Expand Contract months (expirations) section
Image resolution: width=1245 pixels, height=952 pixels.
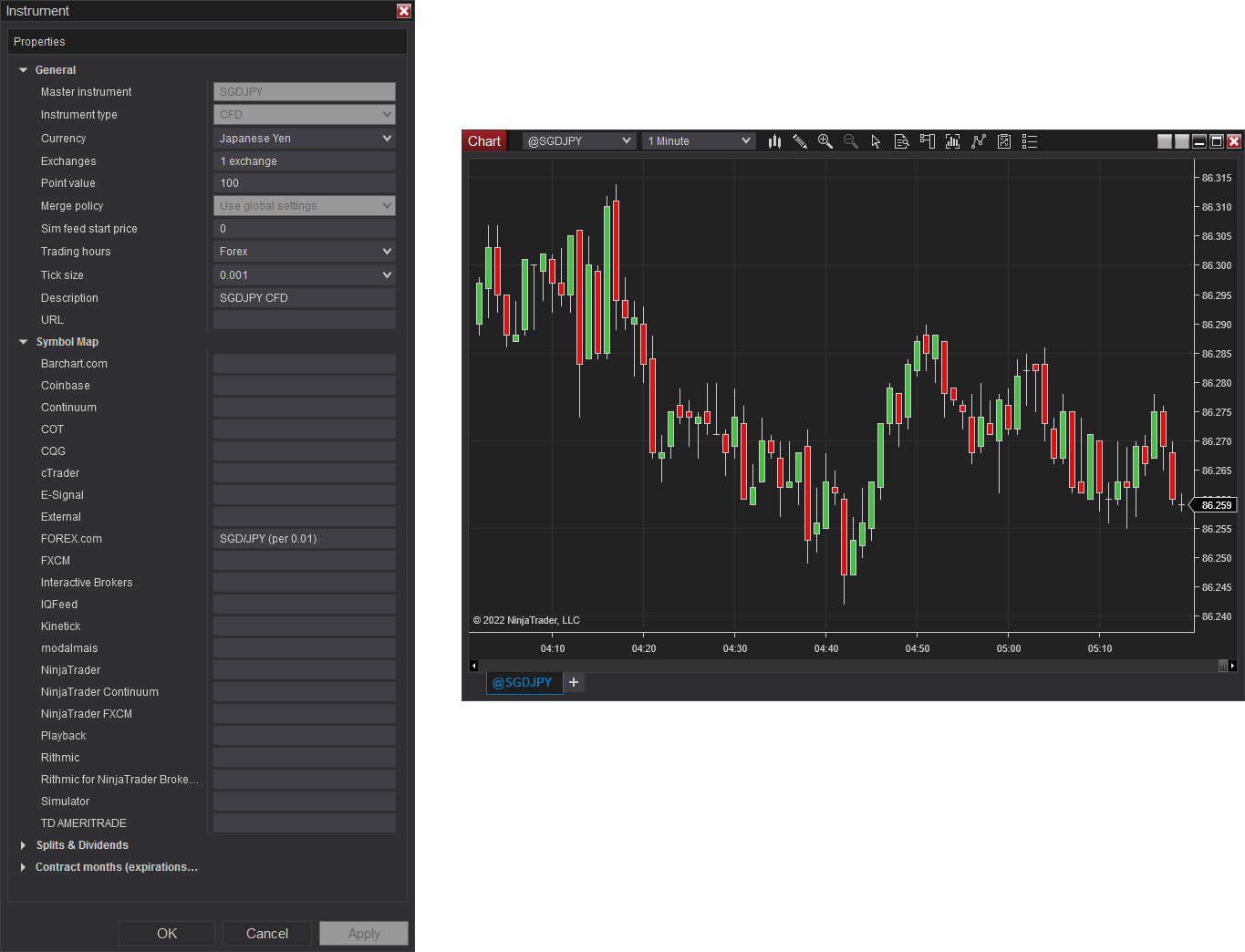23,867
